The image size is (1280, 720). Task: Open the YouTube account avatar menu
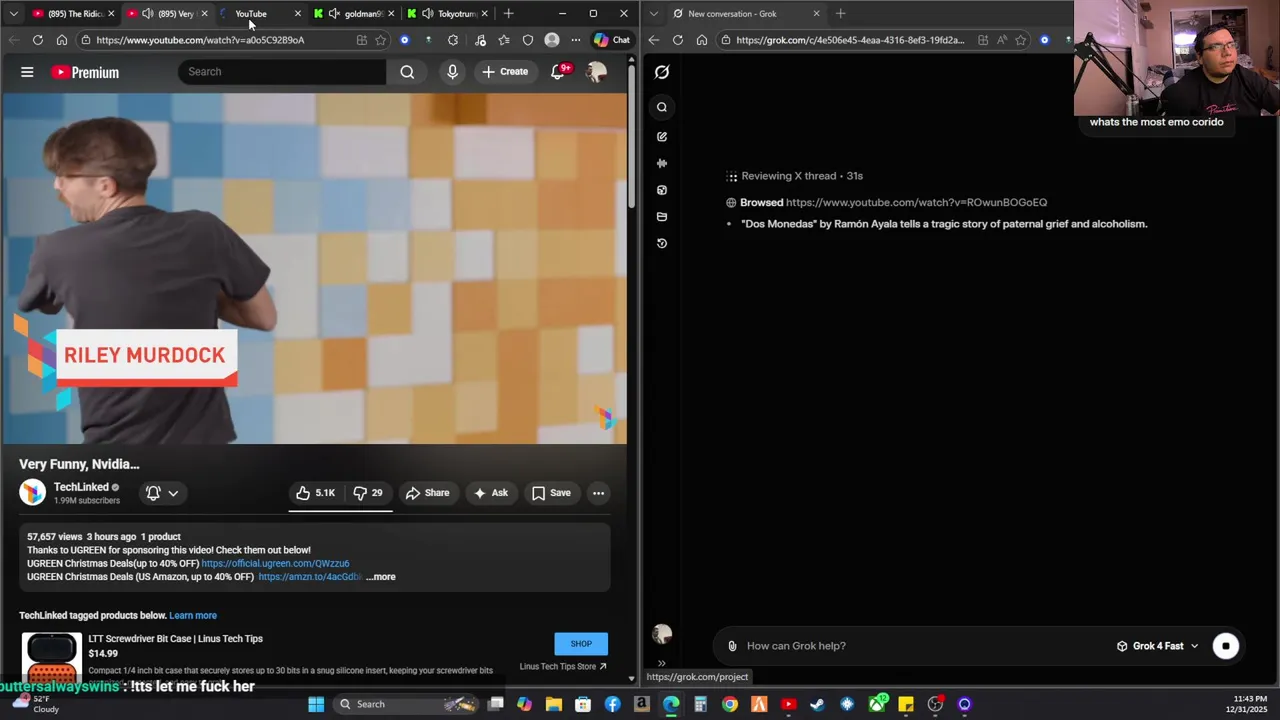tap(596, 72)
